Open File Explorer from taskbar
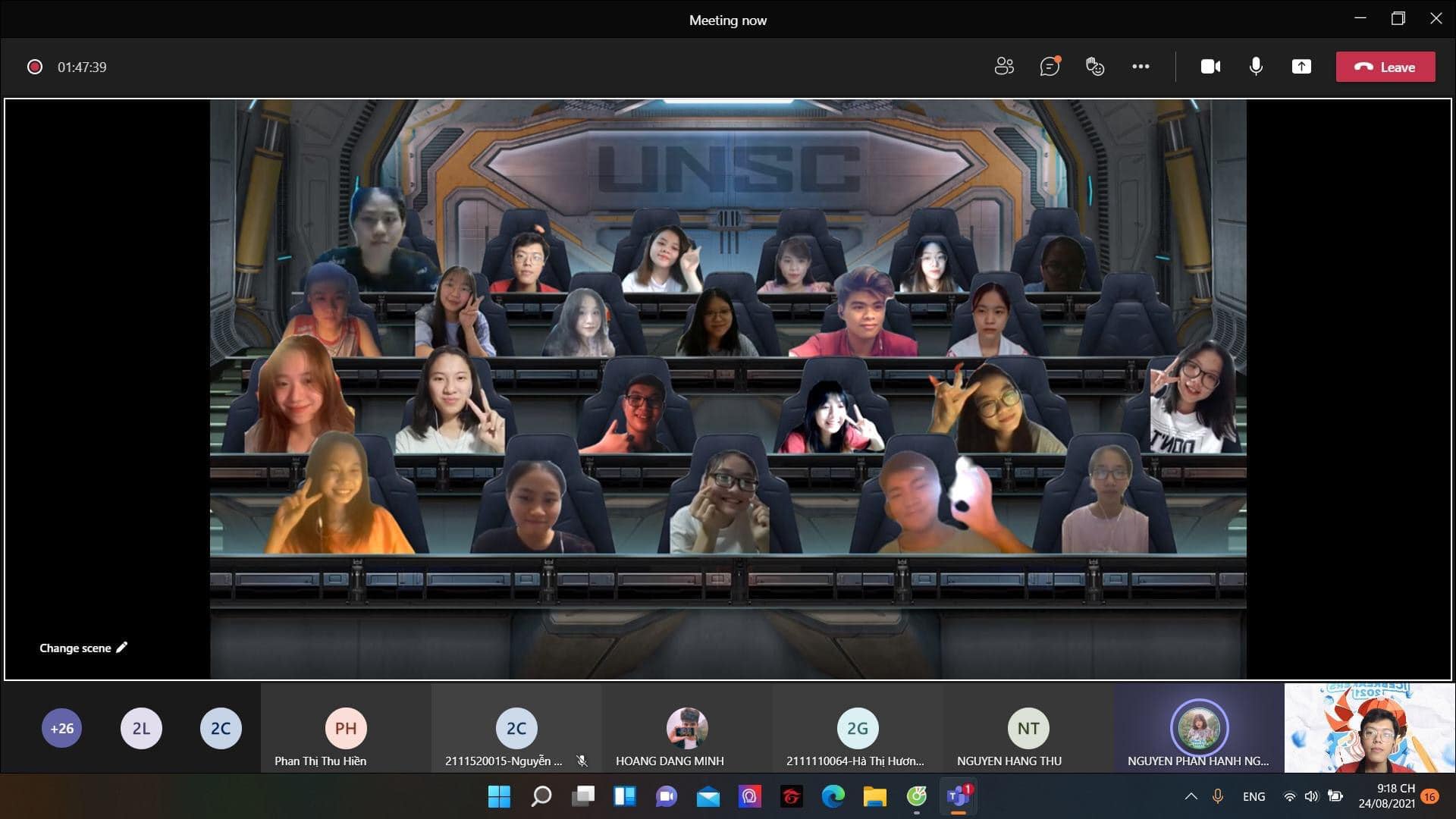The width and height of the screenshot is (1456, 819). pos(875,796)
